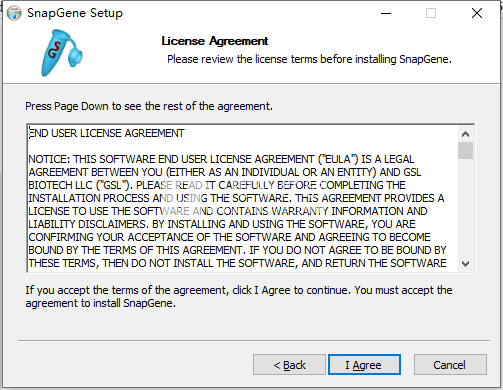The image size is (503, 390).
Task: Click the SnapGene Setup title bar text
Action: pyautogui.click(x=75, y=13)
